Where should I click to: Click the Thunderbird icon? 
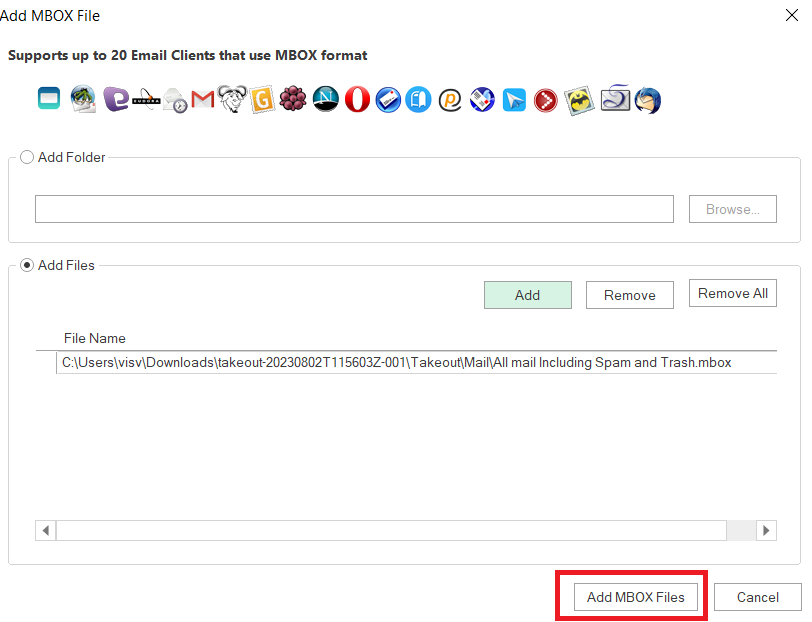pyautogui.click(x=648, y=99)
